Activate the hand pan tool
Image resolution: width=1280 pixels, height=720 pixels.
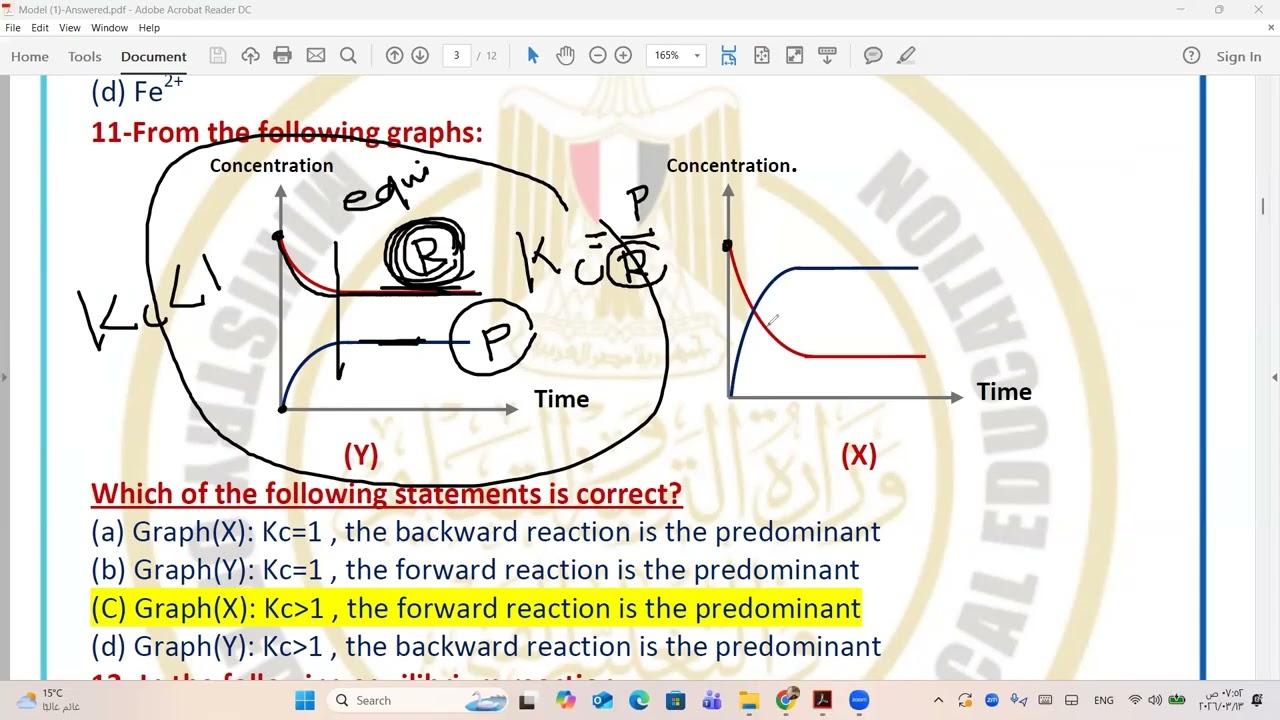pos(566,56)
